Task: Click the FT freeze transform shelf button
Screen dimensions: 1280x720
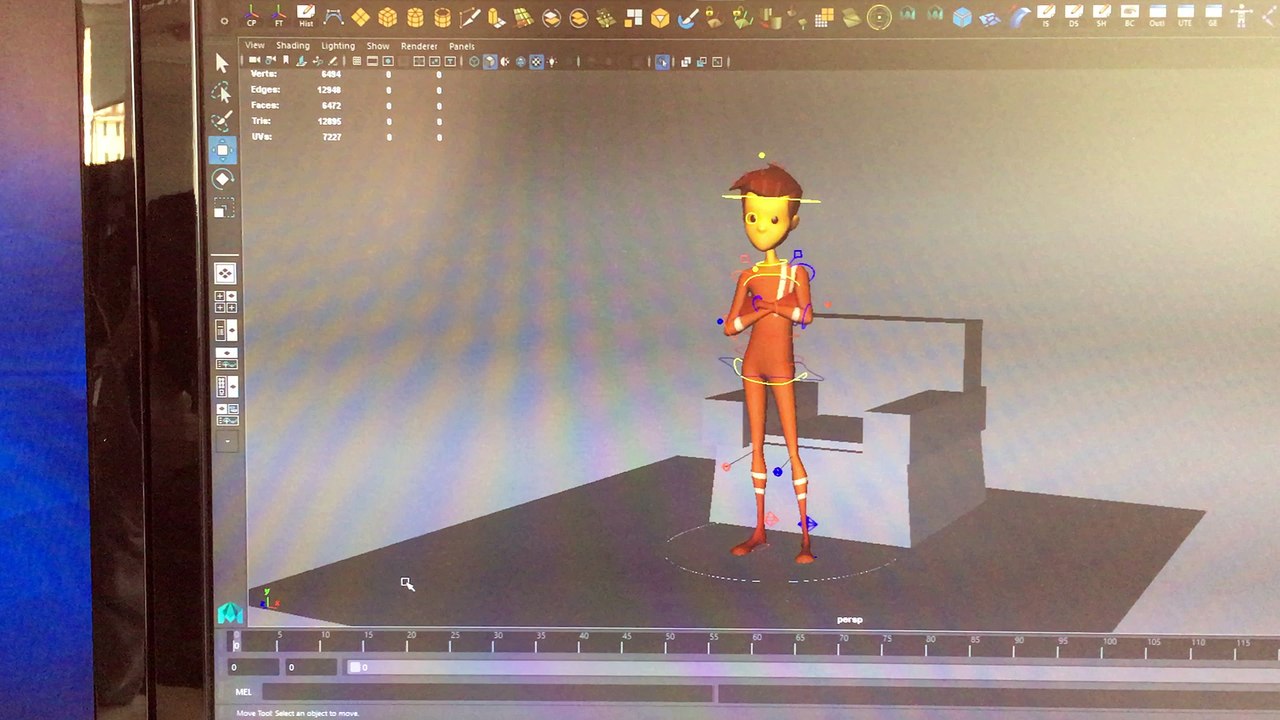Action: (278, 16)
